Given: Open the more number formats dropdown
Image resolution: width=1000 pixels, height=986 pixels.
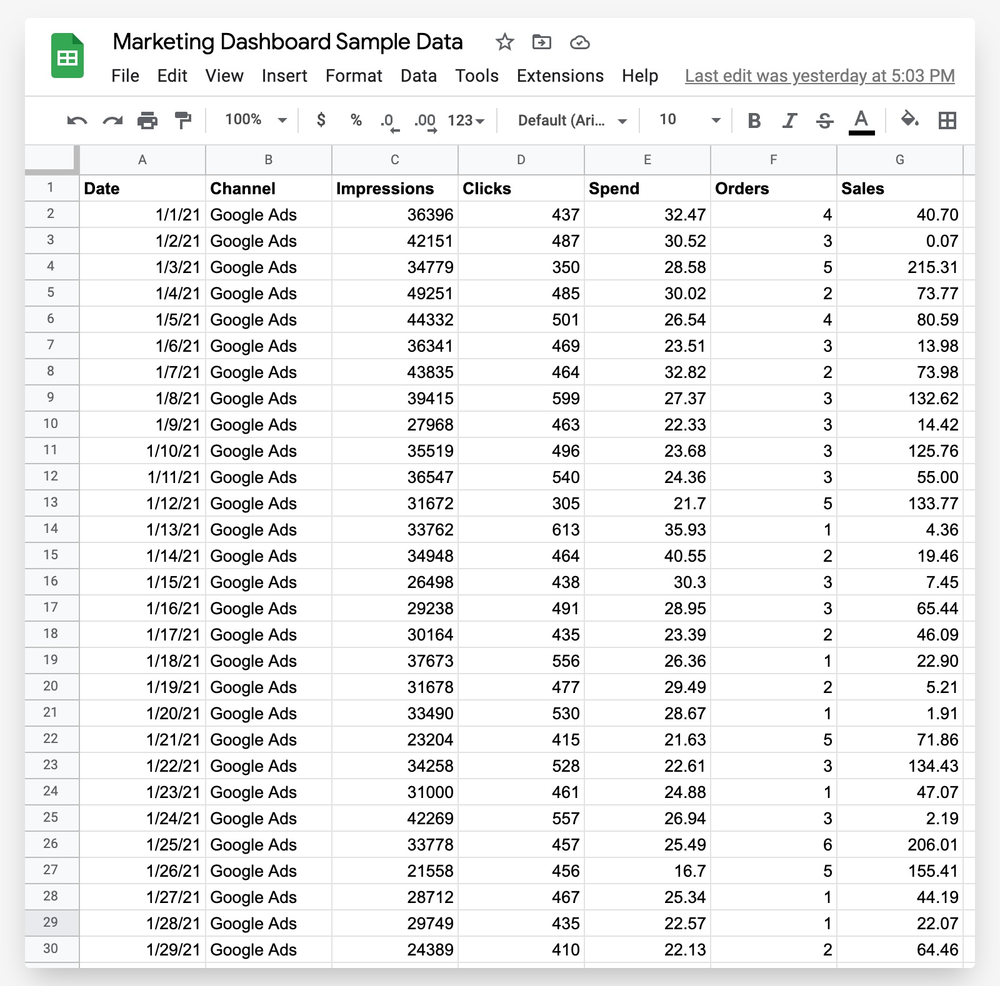Looking at the screenshot, I should pos(463,120).
